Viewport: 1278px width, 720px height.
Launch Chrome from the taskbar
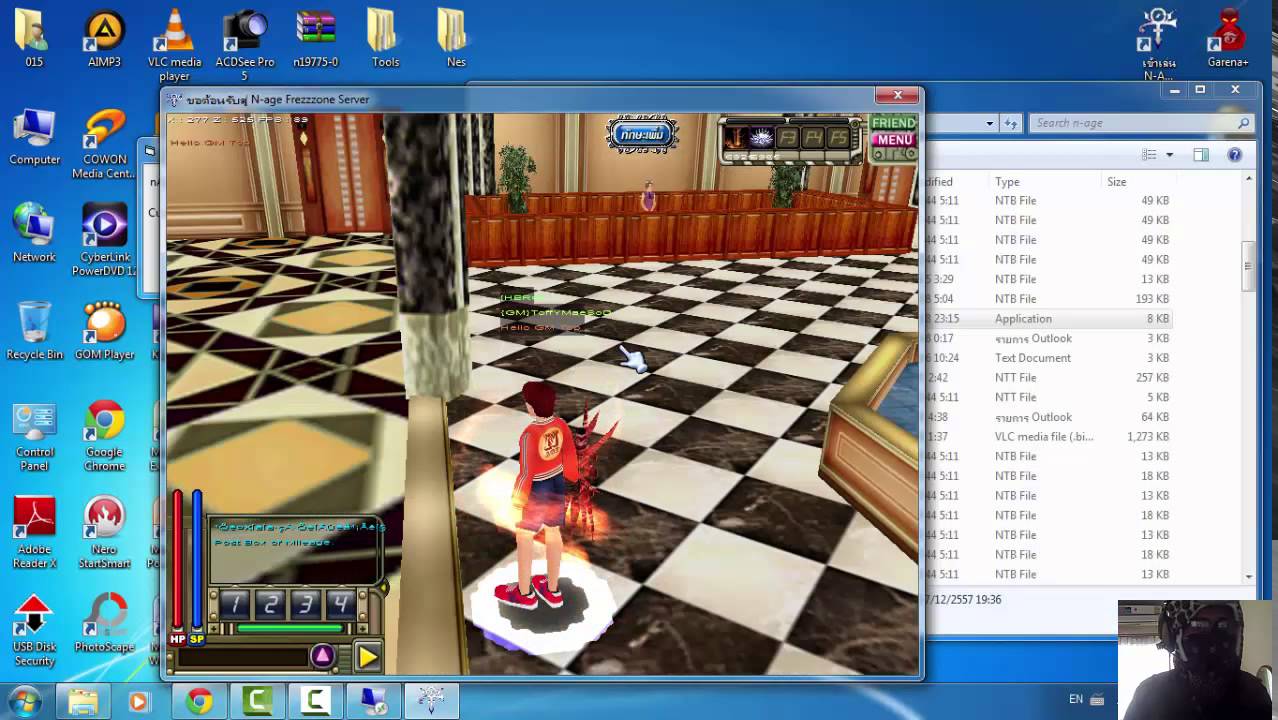199,701
